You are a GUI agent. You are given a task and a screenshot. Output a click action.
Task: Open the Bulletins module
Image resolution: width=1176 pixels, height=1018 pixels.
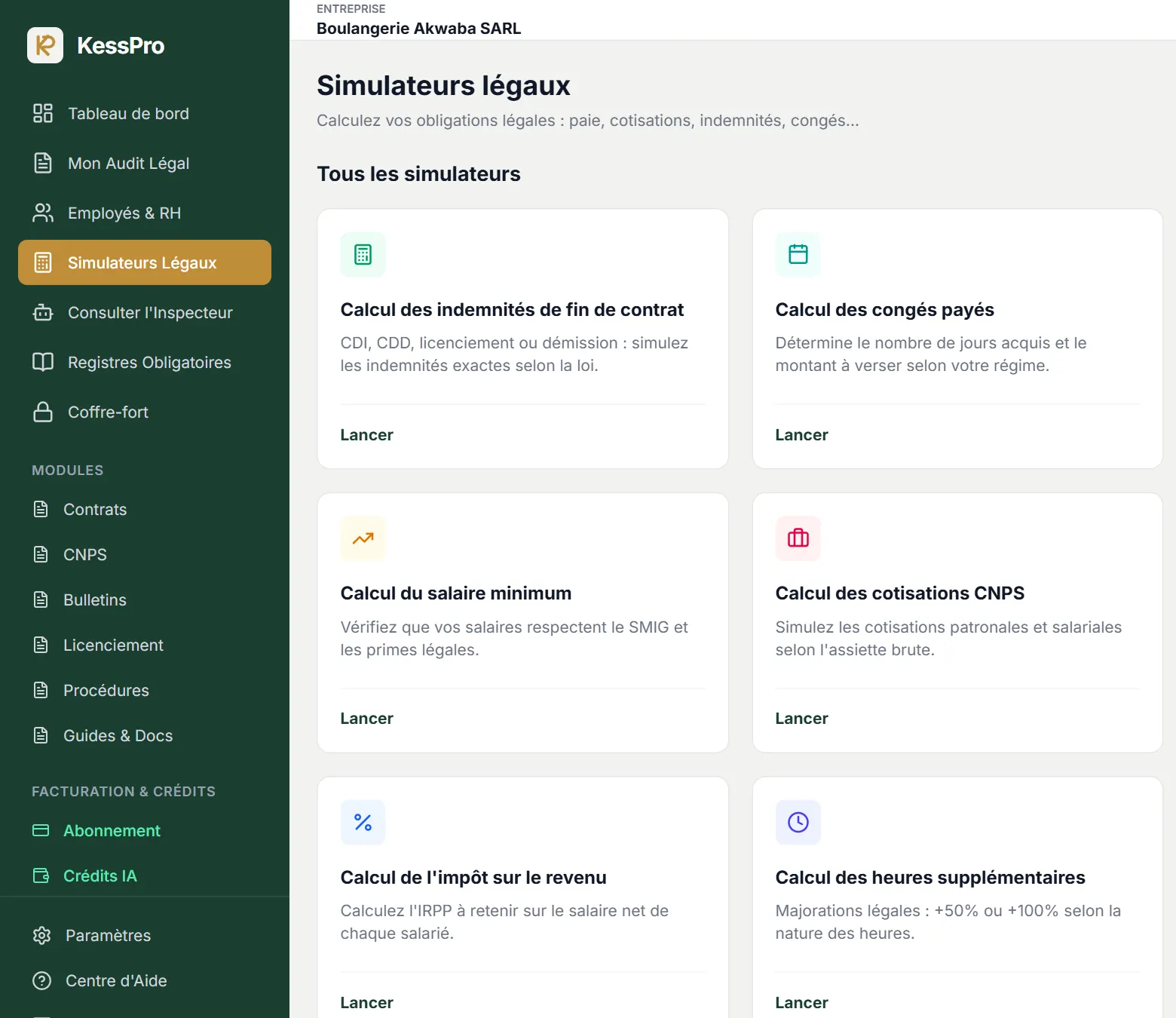[145, 599]
